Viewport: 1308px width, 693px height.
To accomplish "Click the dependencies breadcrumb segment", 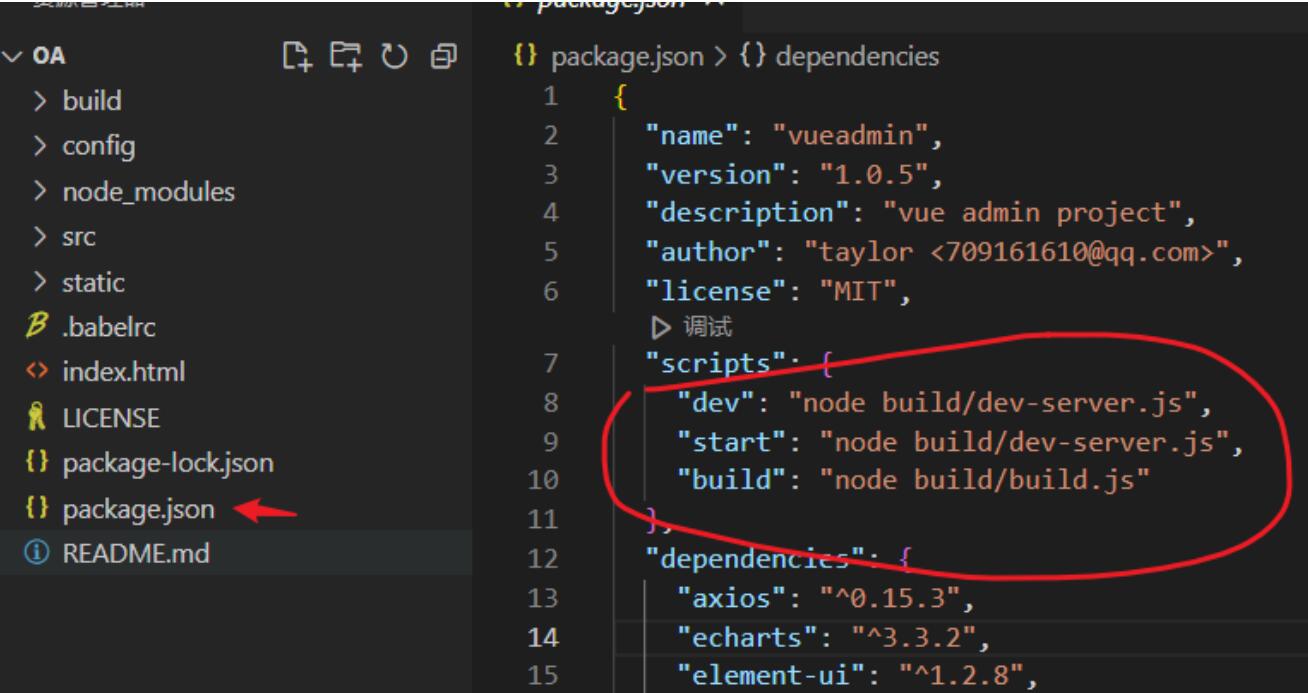I will 856,57.
